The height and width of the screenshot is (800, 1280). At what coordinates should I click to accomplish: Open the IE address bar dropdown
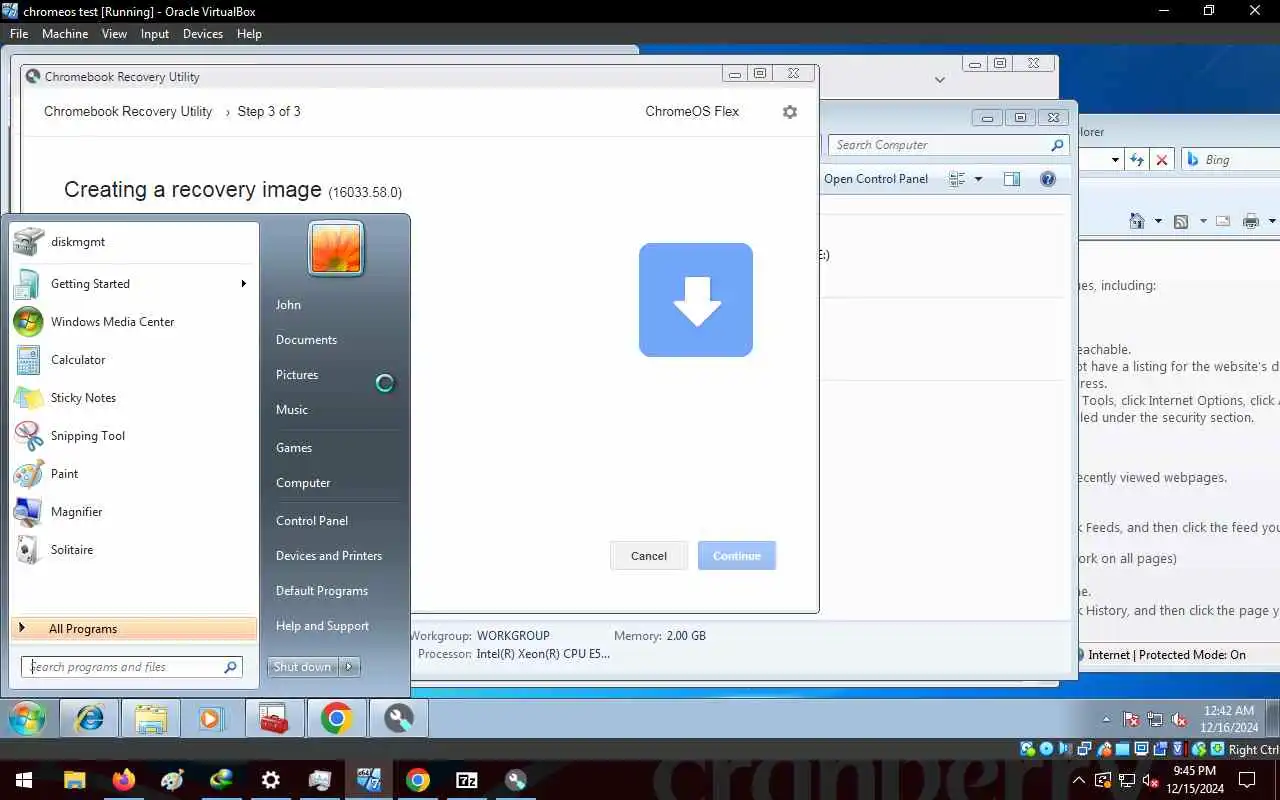tap(1115, 160)
